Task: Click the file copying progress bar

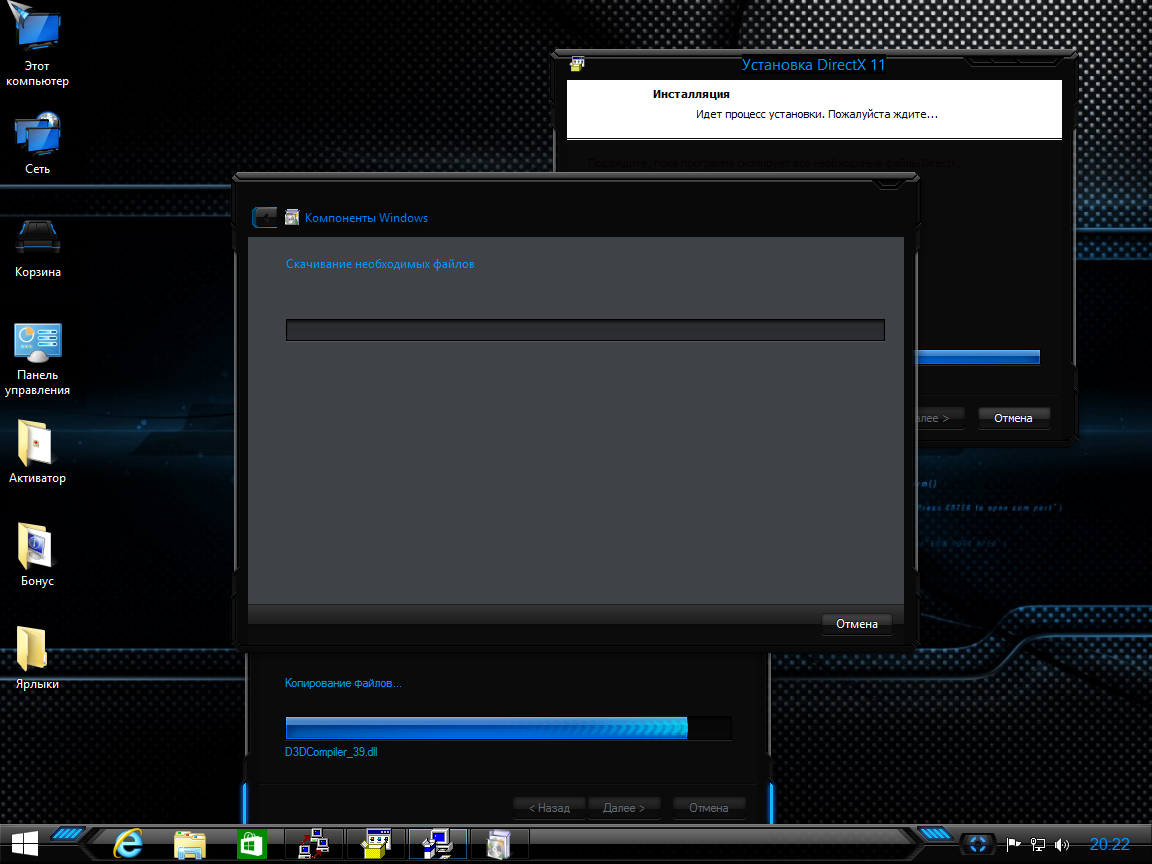Action: coord(508,728)
